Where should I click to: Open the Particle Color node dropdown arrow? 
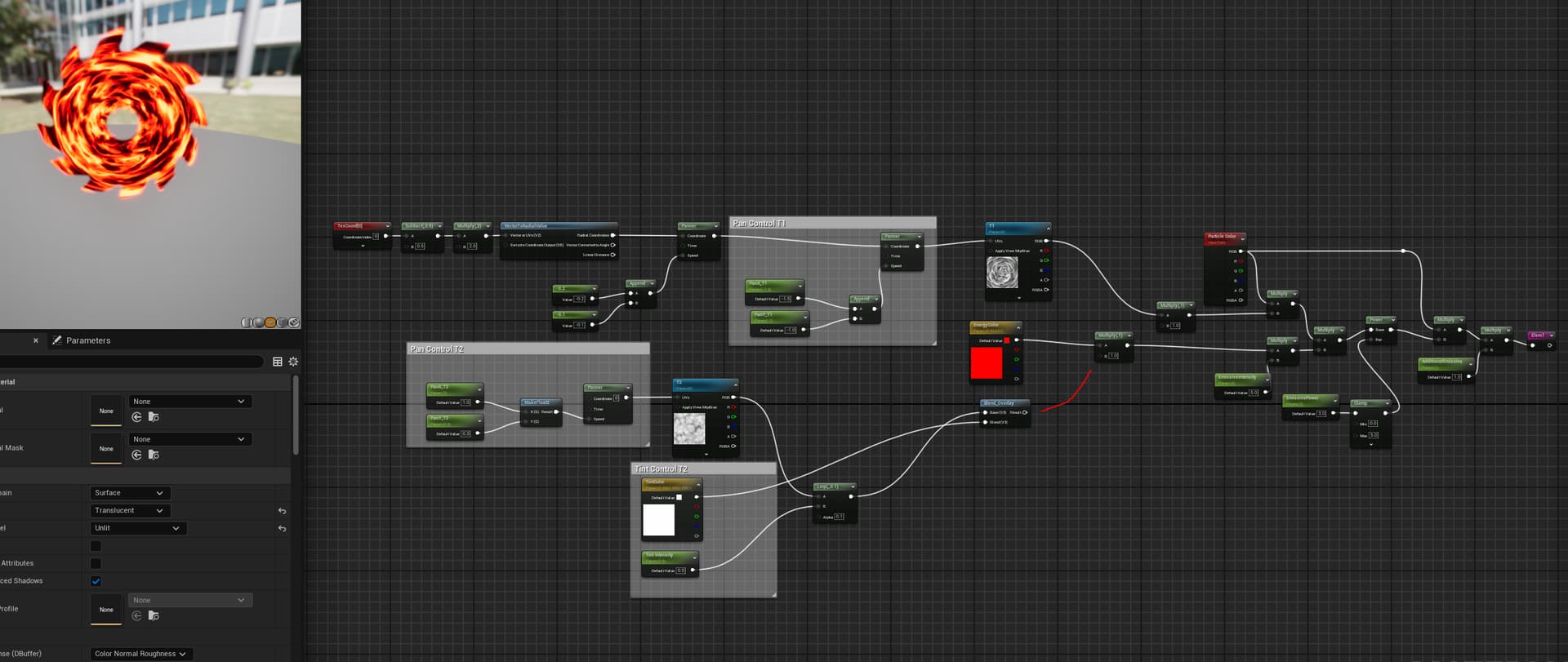click(1242, 239)
